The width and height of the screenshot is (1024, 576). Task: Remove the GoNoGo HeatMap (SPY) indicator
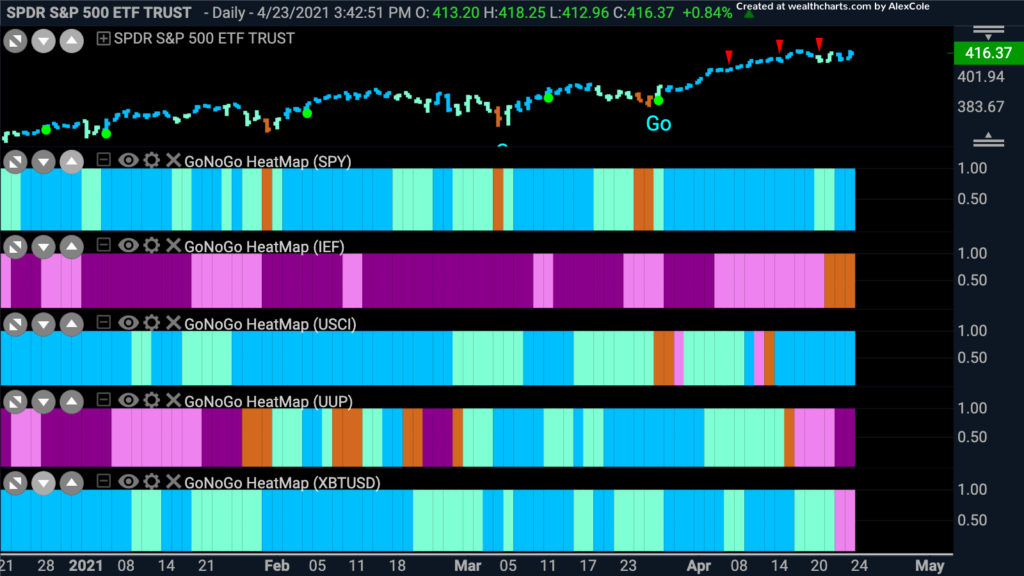point(172,160)
